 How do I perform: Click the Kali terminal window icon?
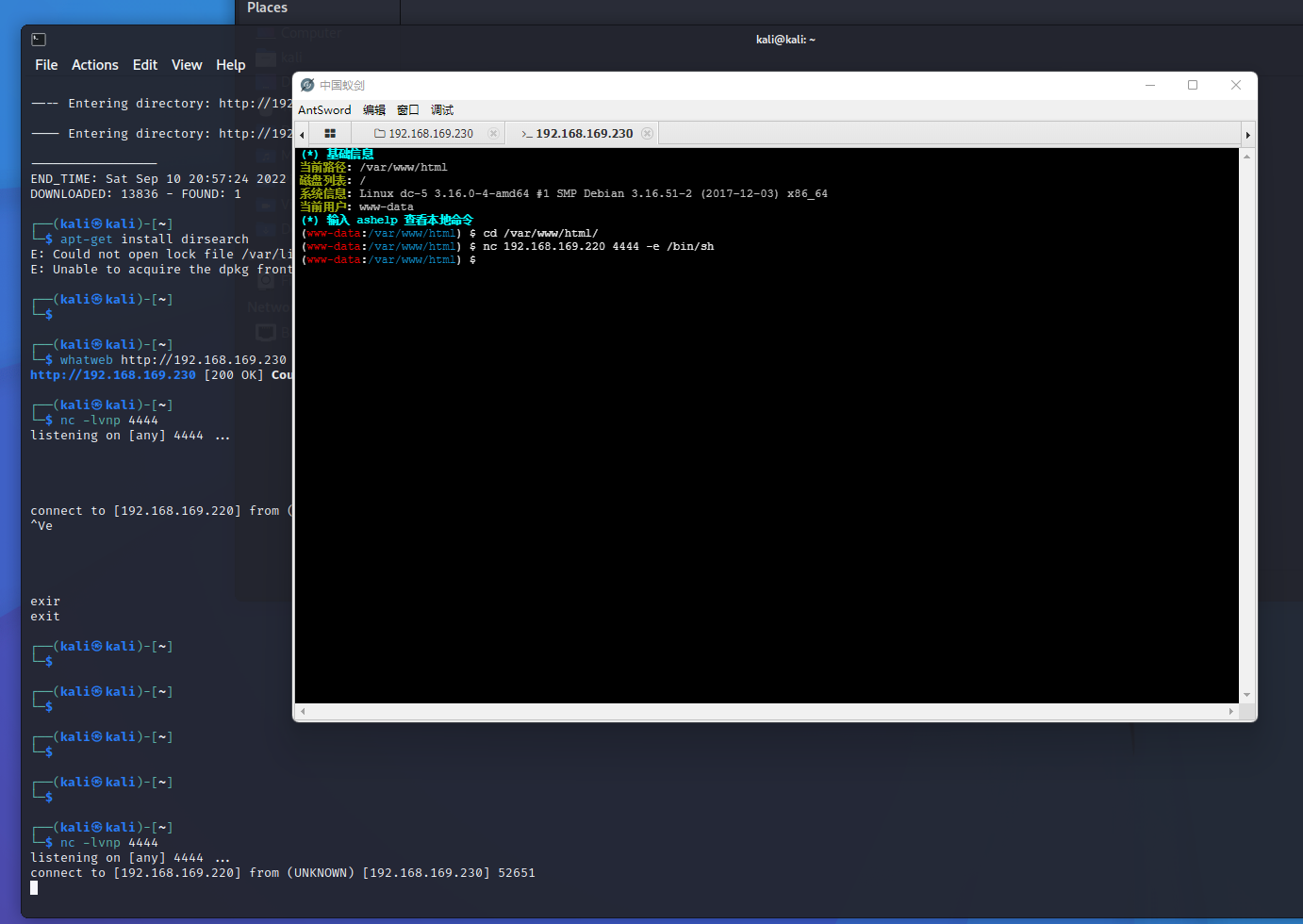[x=39, y=40]
